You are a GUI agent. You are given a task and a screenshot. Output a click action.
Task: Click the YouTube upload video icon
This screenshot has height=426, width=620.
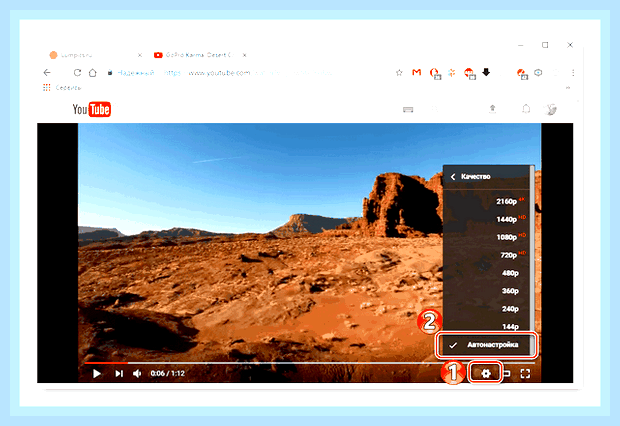click(x=492, y=108)
